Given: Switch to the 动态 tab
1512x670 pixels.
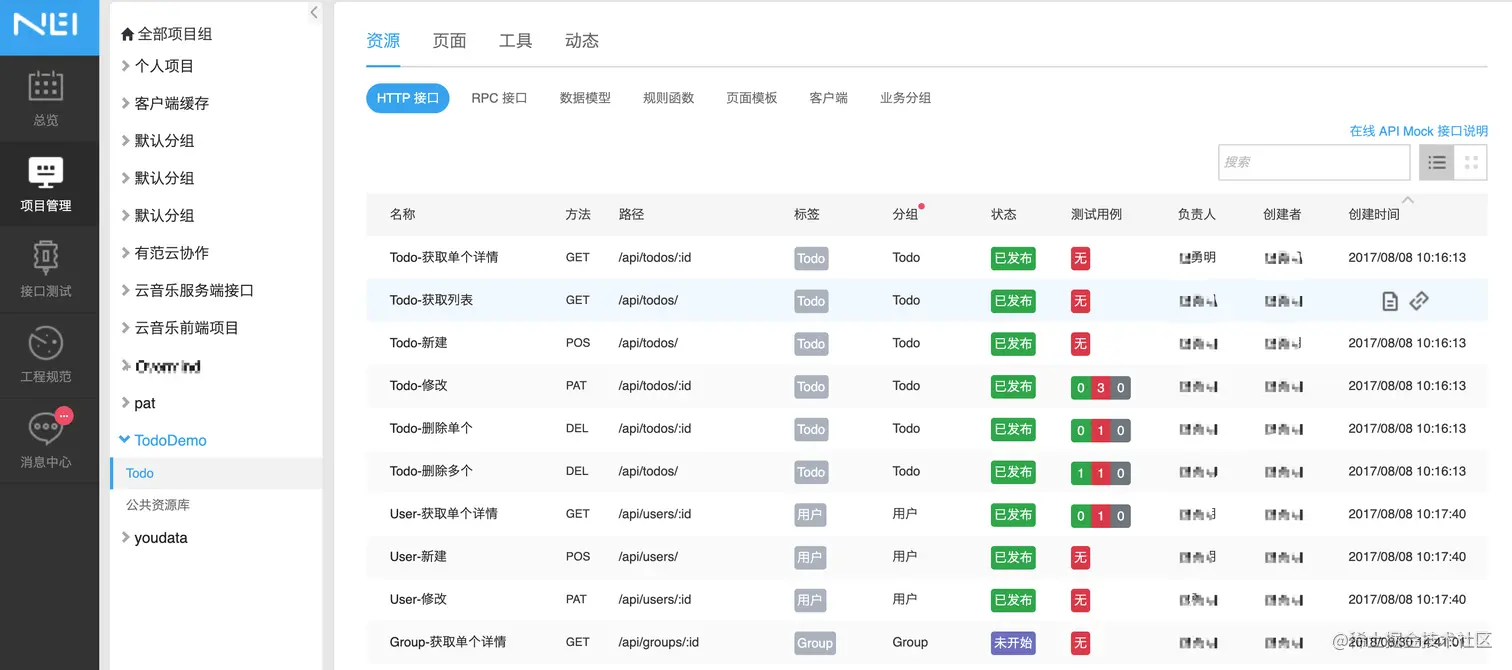Looking at the screenshot, I should coord(582,41).
